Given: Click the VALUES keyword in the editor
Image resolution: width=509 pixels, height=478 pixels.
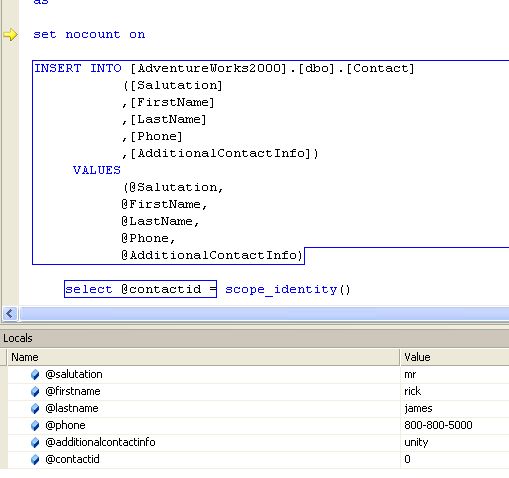Looking at the screenshot, I should tap(97, 170).
